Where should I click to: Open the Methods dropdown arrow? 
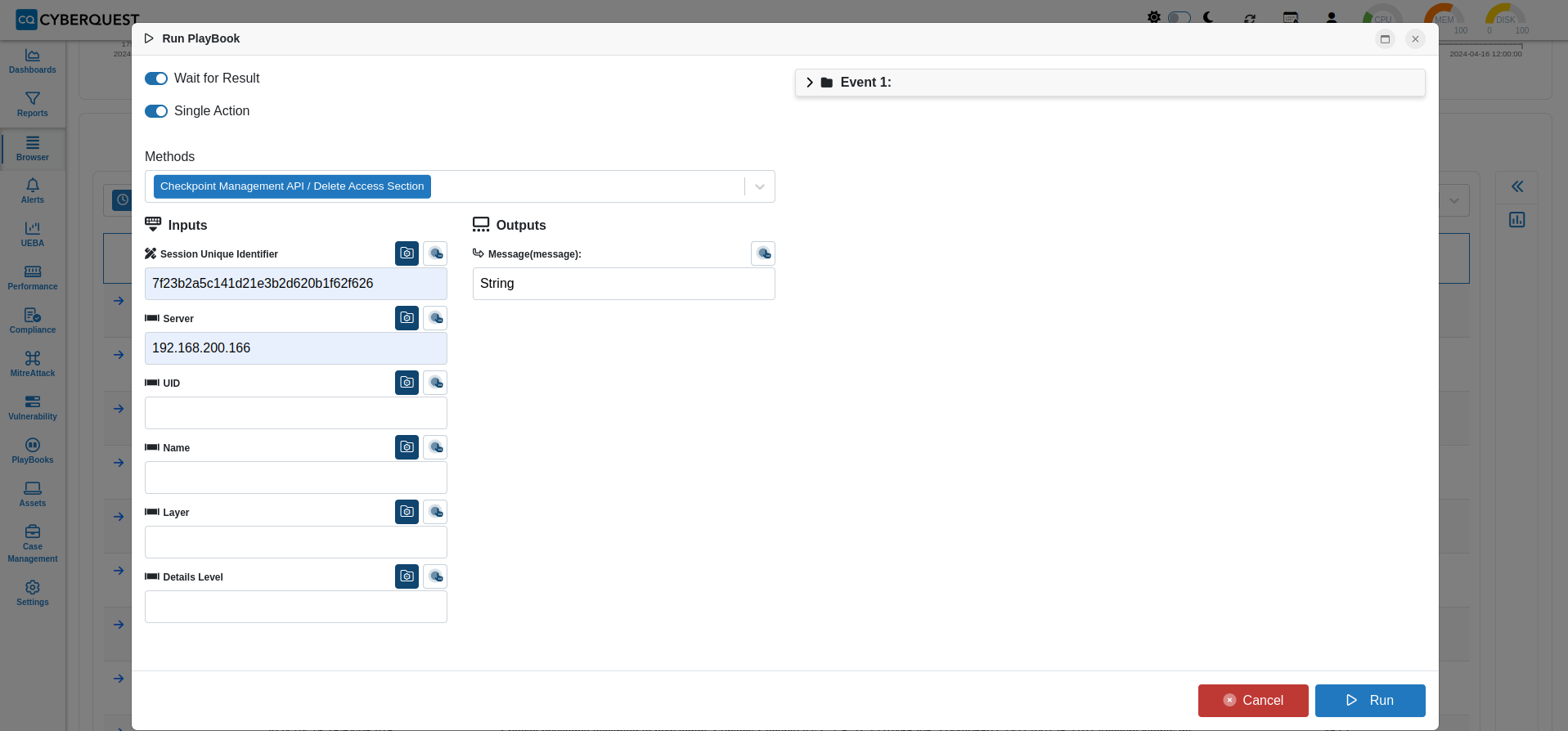pyautogui.click(x=760, y=186)
